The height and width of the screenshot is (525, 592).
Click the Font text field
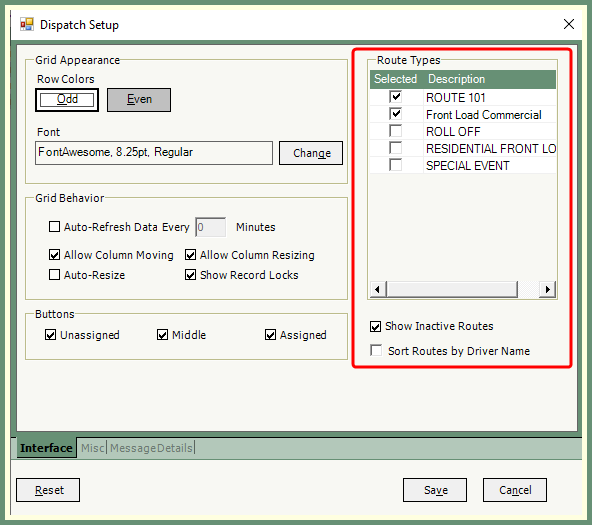click(x=154, y=153)
